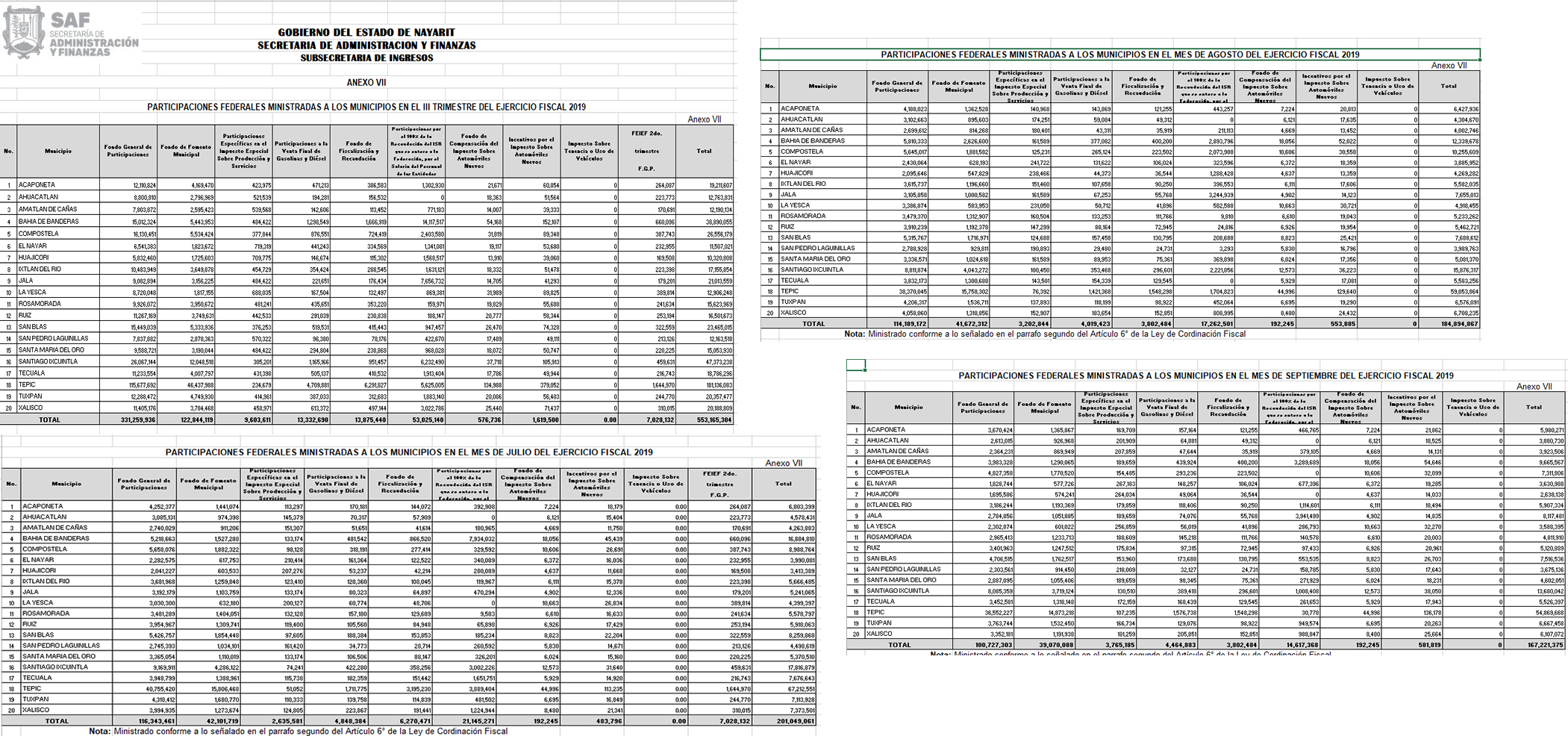Select the III TRIMESTRE table title
The height and width of the screenshot is (736, 1568).
click(366, 107)
